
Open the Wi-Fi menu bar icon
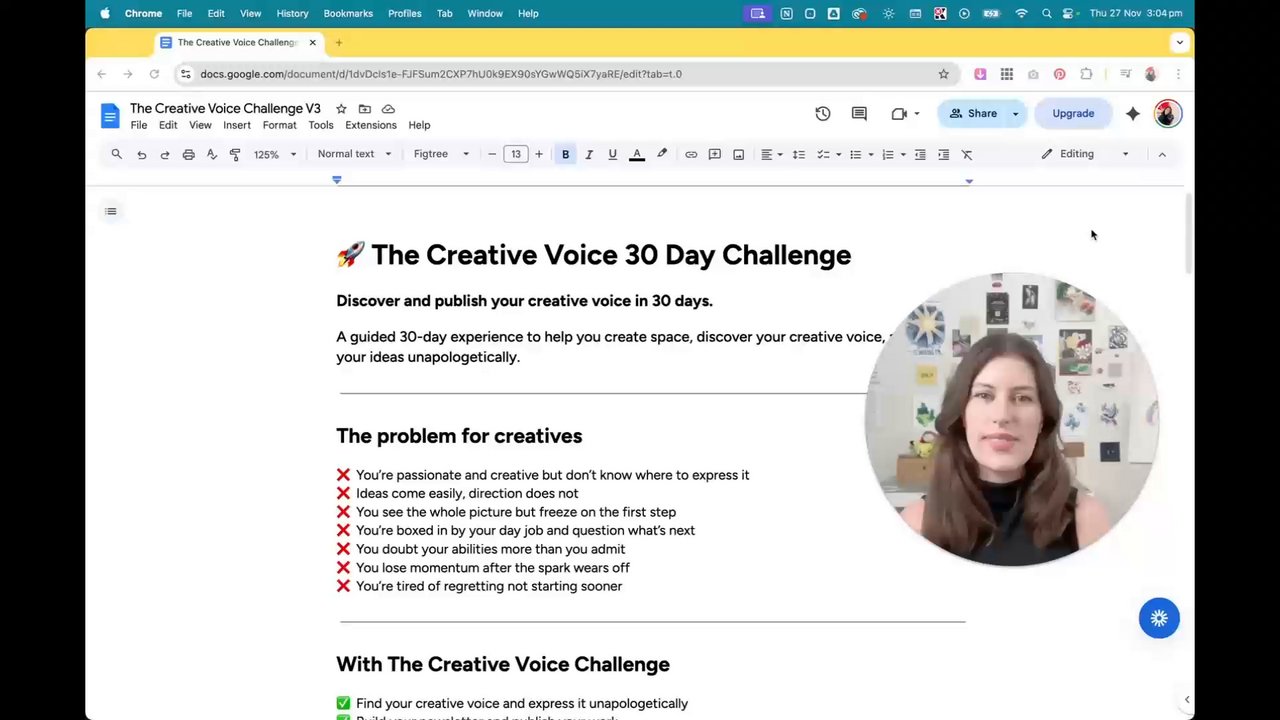[1021, 14]
